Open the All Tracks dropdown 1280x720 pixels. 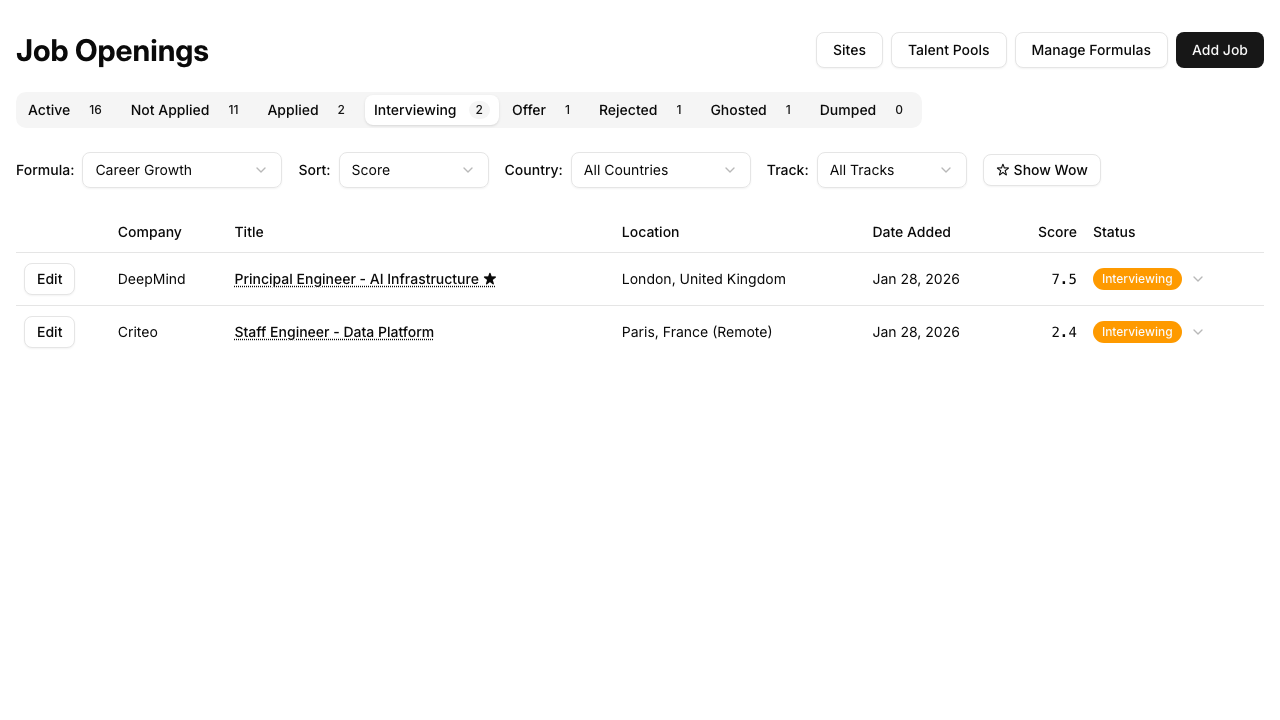(891, 170)
